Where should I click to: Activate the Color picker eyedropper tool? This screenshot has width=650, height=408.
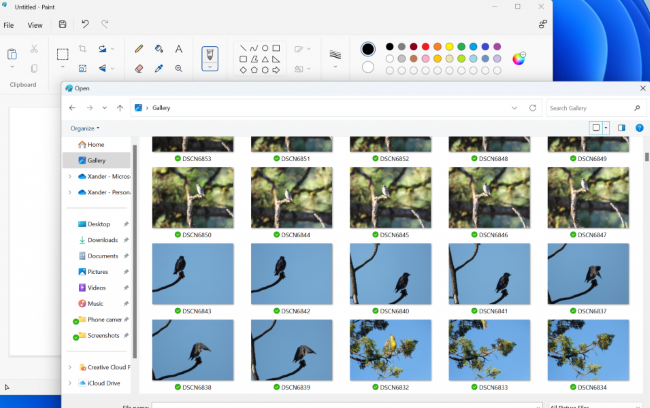pyautogui.click(x=158, y=69)
